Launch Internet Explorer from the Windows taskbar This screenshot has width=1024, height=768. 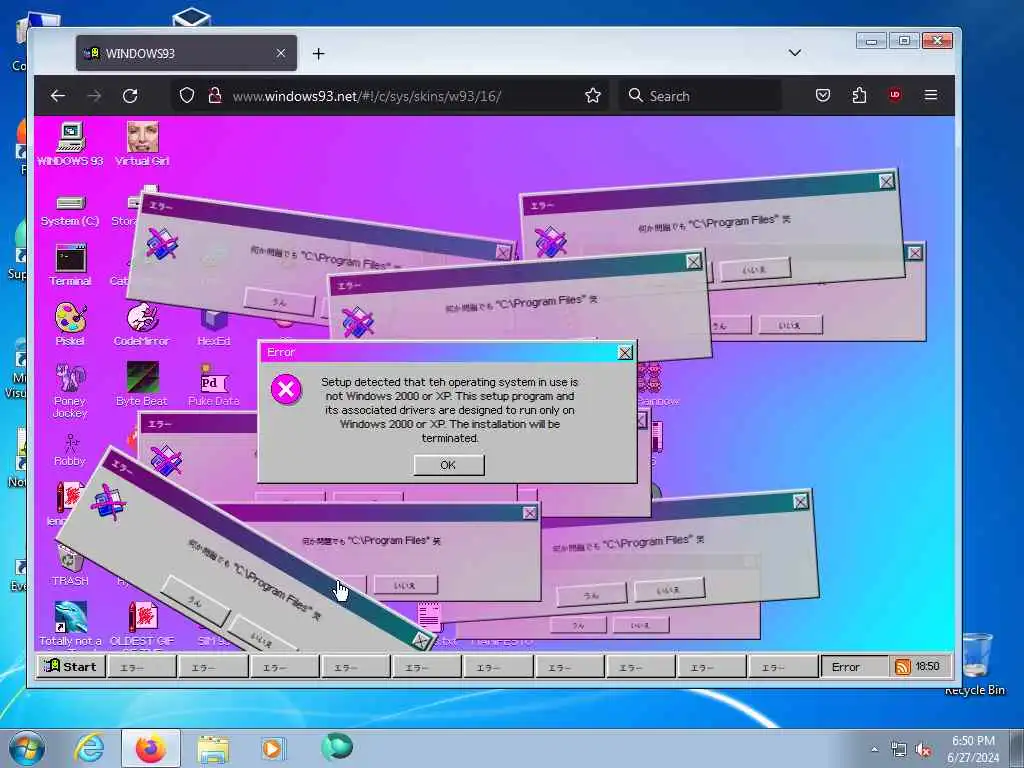[89, 748]
